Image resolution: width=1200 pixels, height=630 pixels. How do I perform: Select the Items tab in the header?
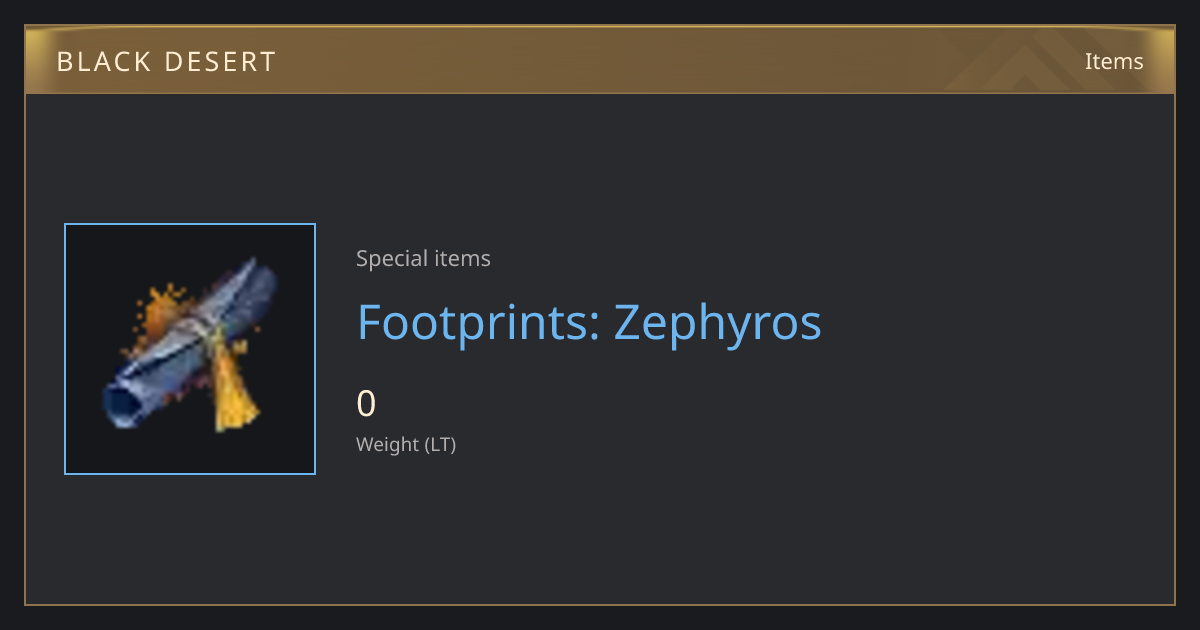(1114, 61)
